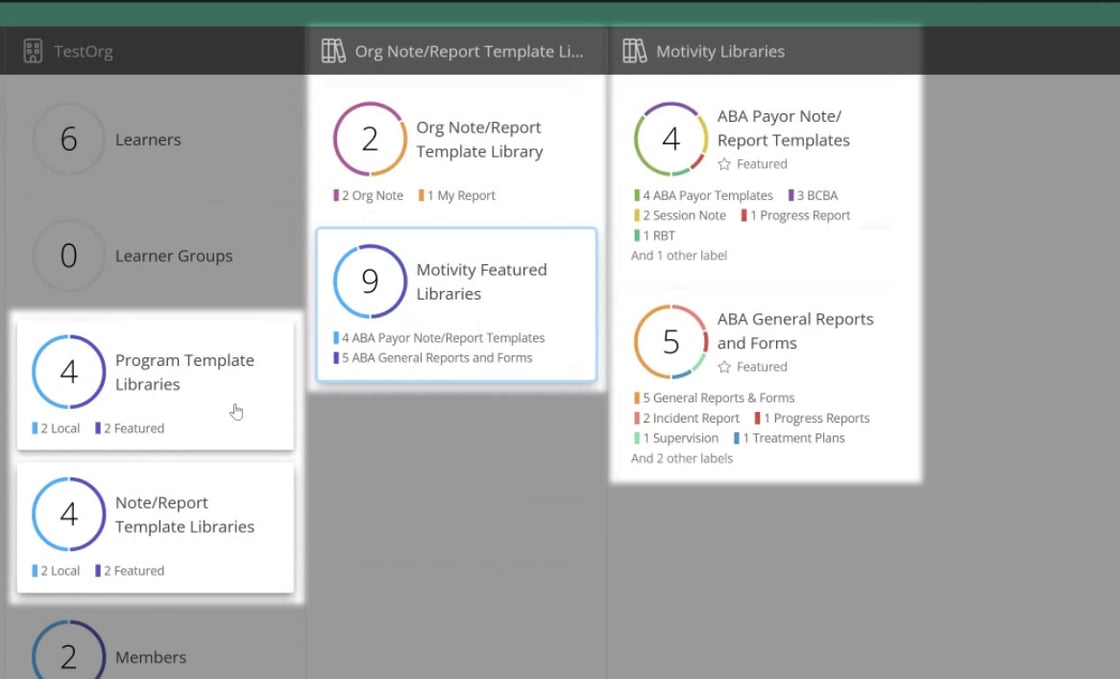Screen dimensions: 1120x679
Task: Click the '2 Incident Report' label
Action: pyautogui.click(x=686, y=418)
